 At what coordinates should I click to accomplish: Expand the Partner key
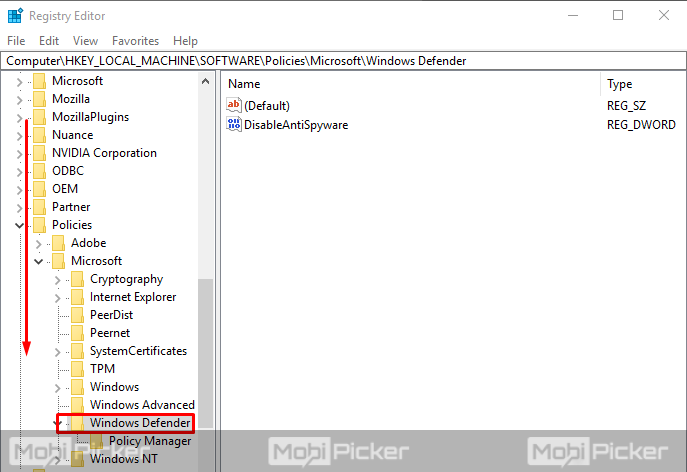tap(19, 208)
